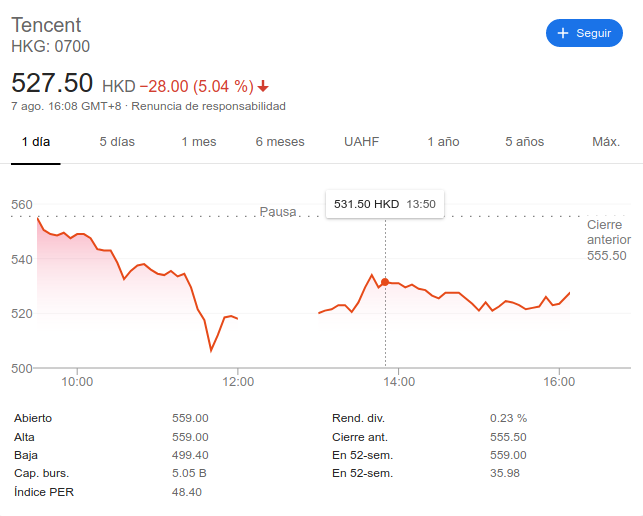This screenshot has width=643, height=516.
Task: Switch to the 5 días tab
Action: click(x=117, y=142)
